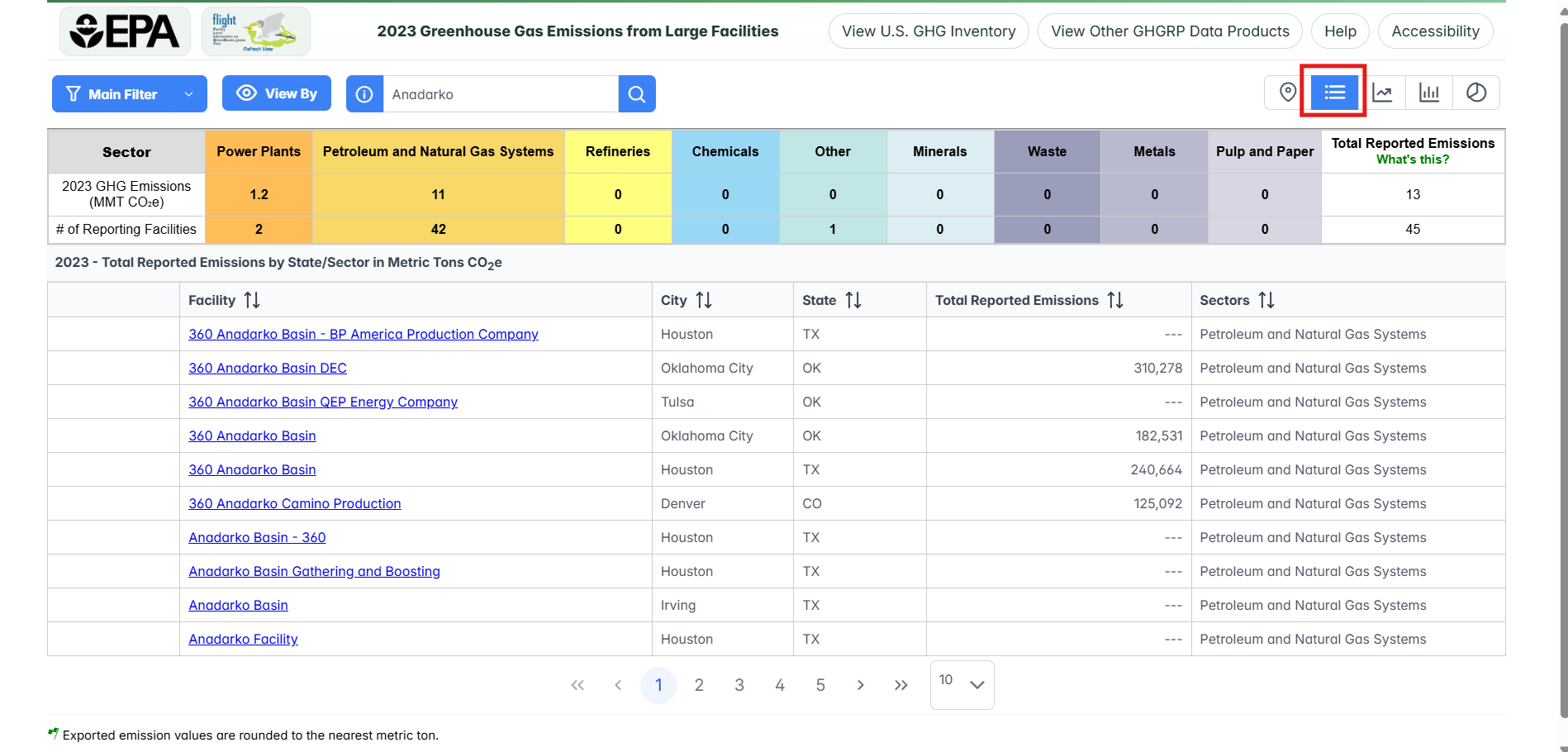
Task: Click the orange Power Plants sector header
Action: (x=259, y=151)
